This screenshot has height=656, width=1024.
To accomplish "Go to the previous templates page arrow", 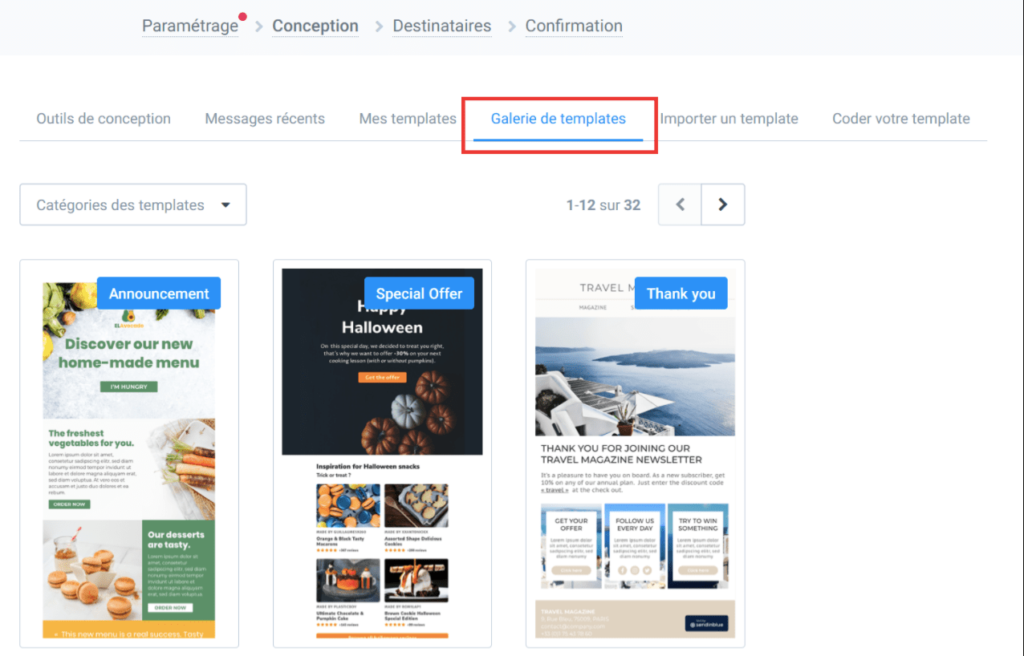I will (x=680, y=205).
